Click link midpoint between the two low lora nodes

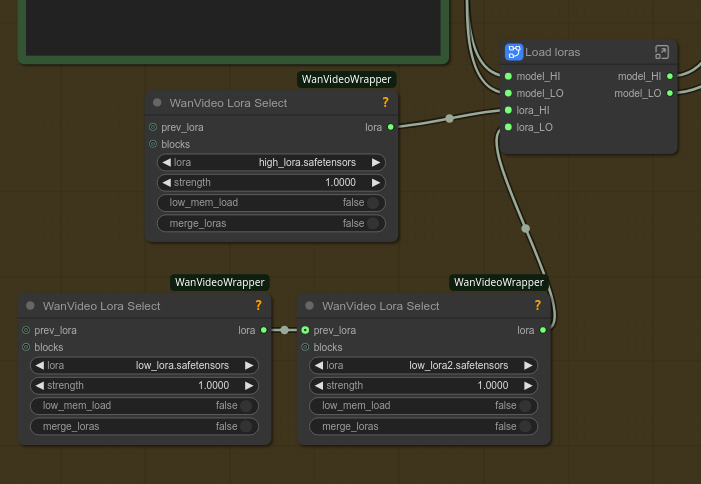284,330
